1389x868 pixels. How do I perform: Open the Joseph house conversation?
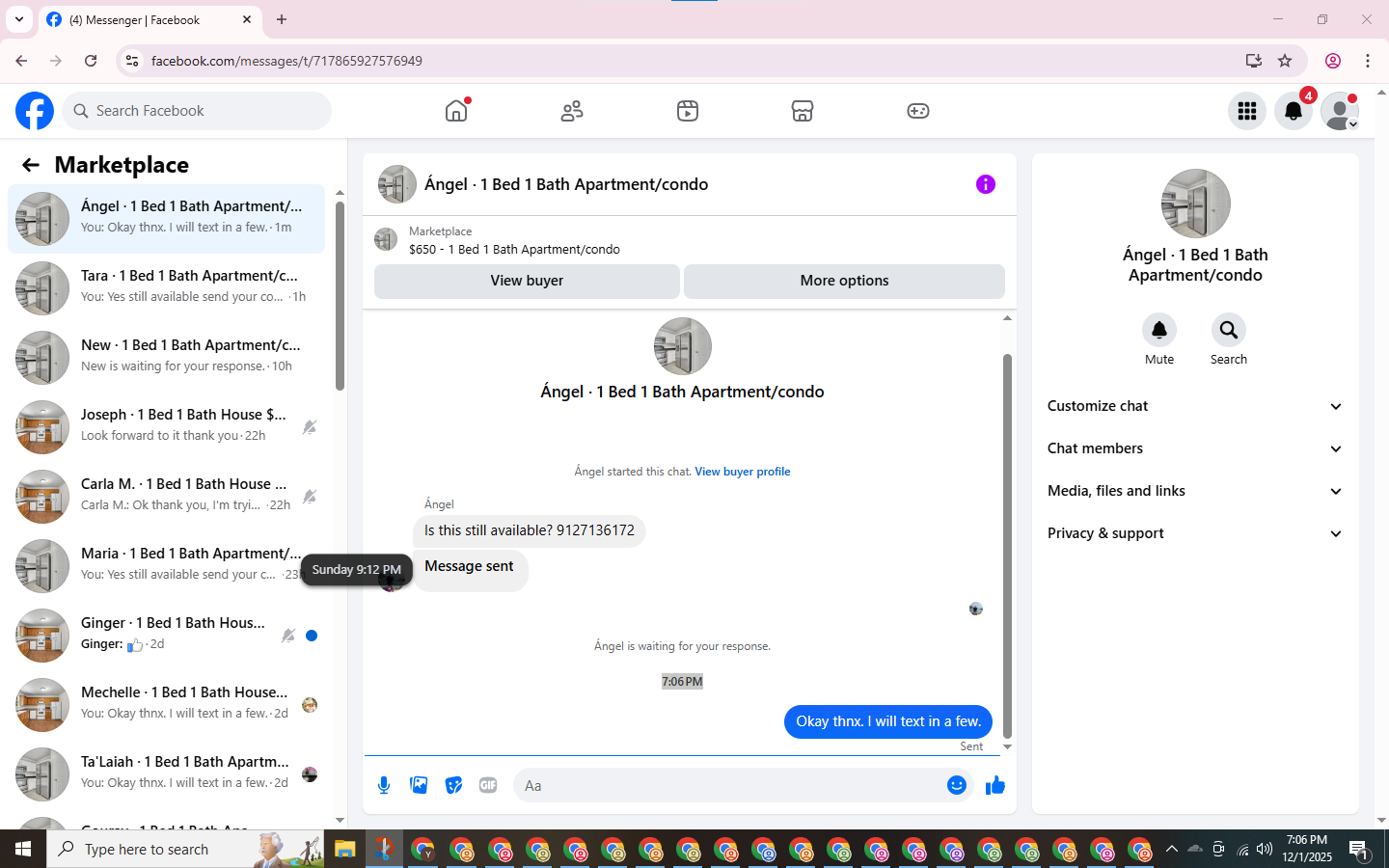[x=166, y=427]
